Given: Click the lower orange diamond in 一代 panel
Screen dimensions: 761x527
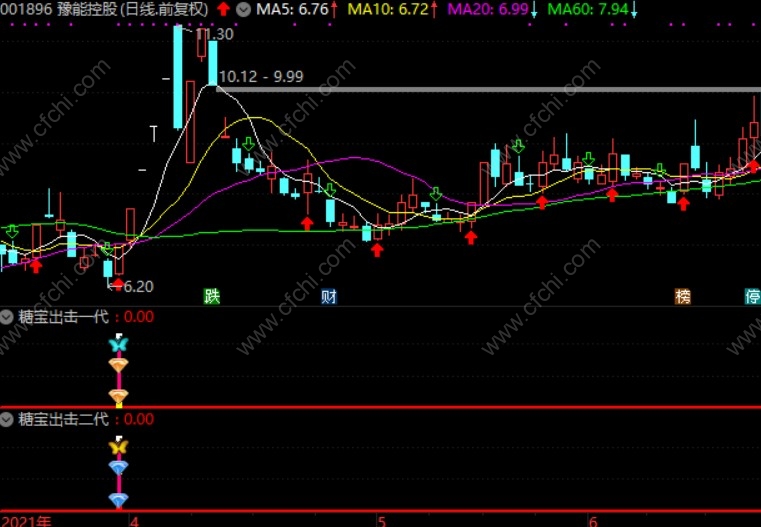Looking at the screenshot, I should (118, 395).
